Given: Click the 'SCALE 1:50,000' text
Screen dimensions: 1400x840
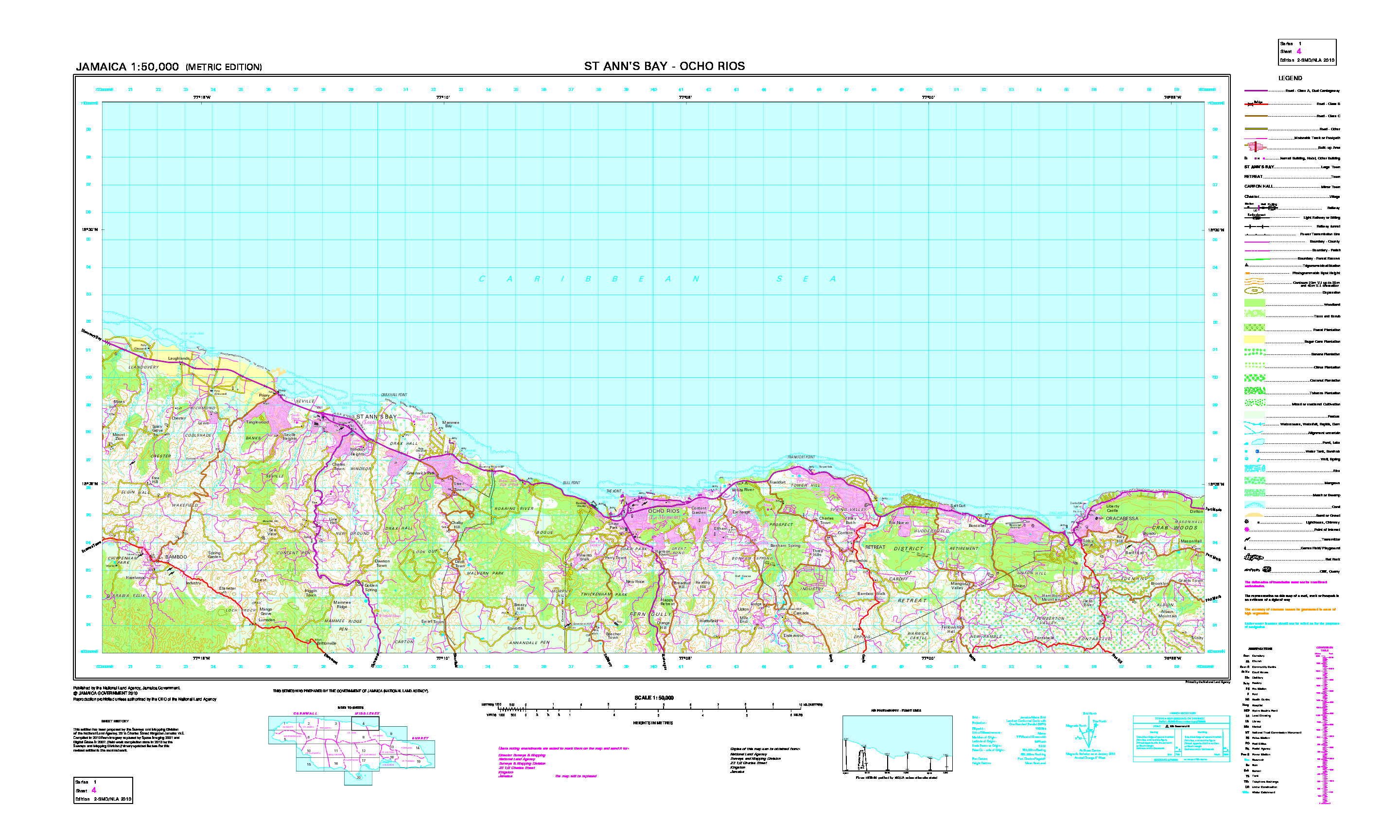Looking at the screenshot, I should tap(654, 698).
